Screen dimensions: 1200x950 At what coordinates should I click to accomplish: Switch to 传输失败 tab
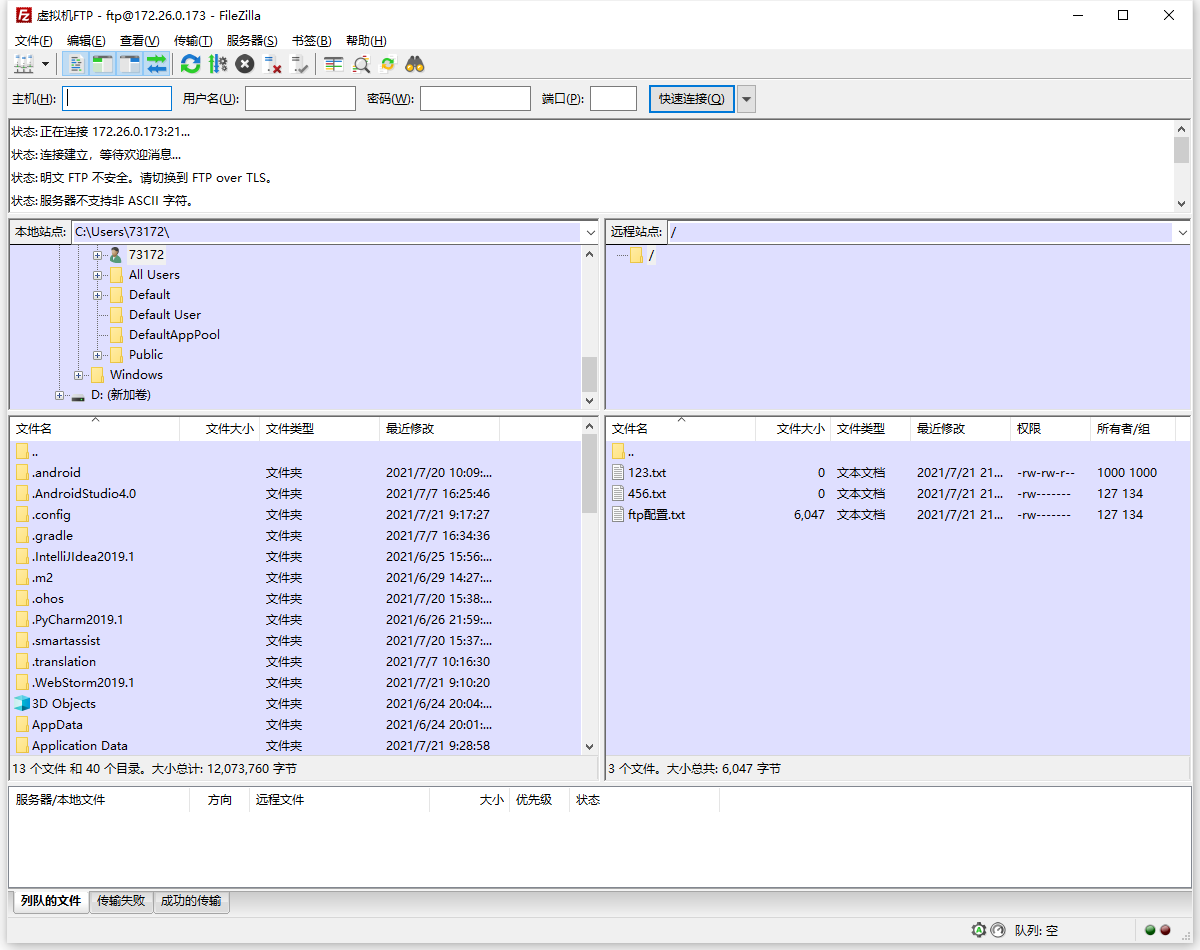tap(121, 901)
